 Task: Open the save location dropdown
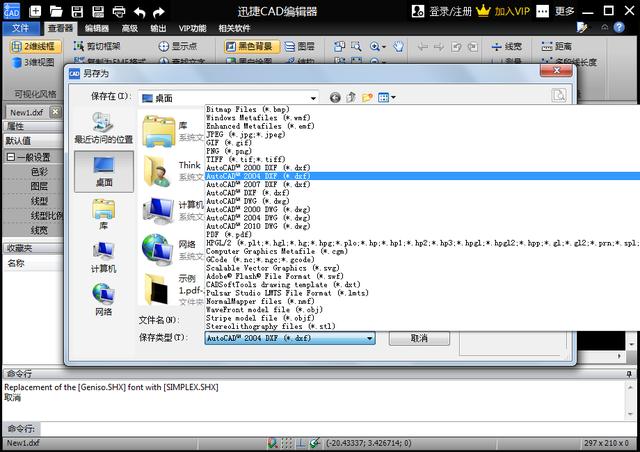pyautogui.click(x=229, y=98)
